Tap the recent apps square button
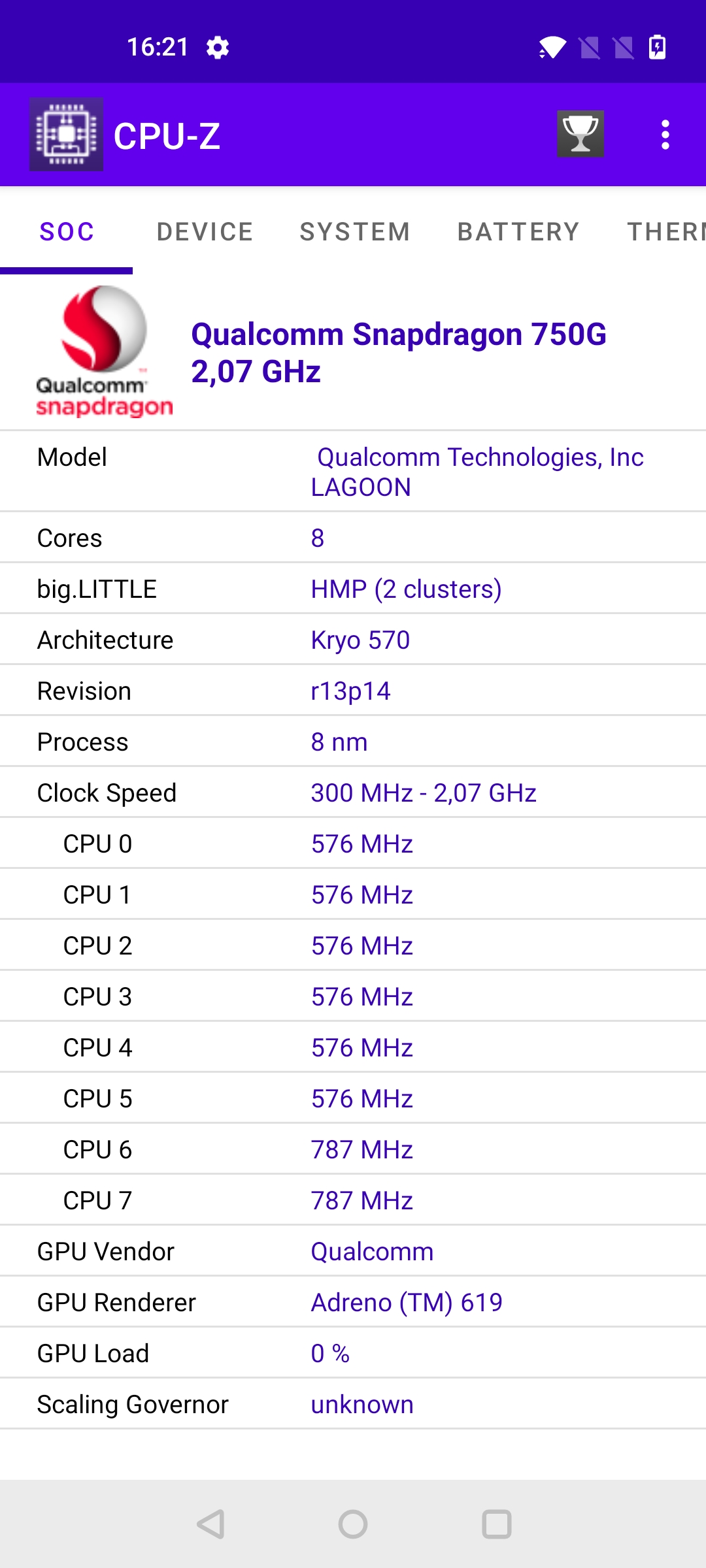 point(496,1524)
